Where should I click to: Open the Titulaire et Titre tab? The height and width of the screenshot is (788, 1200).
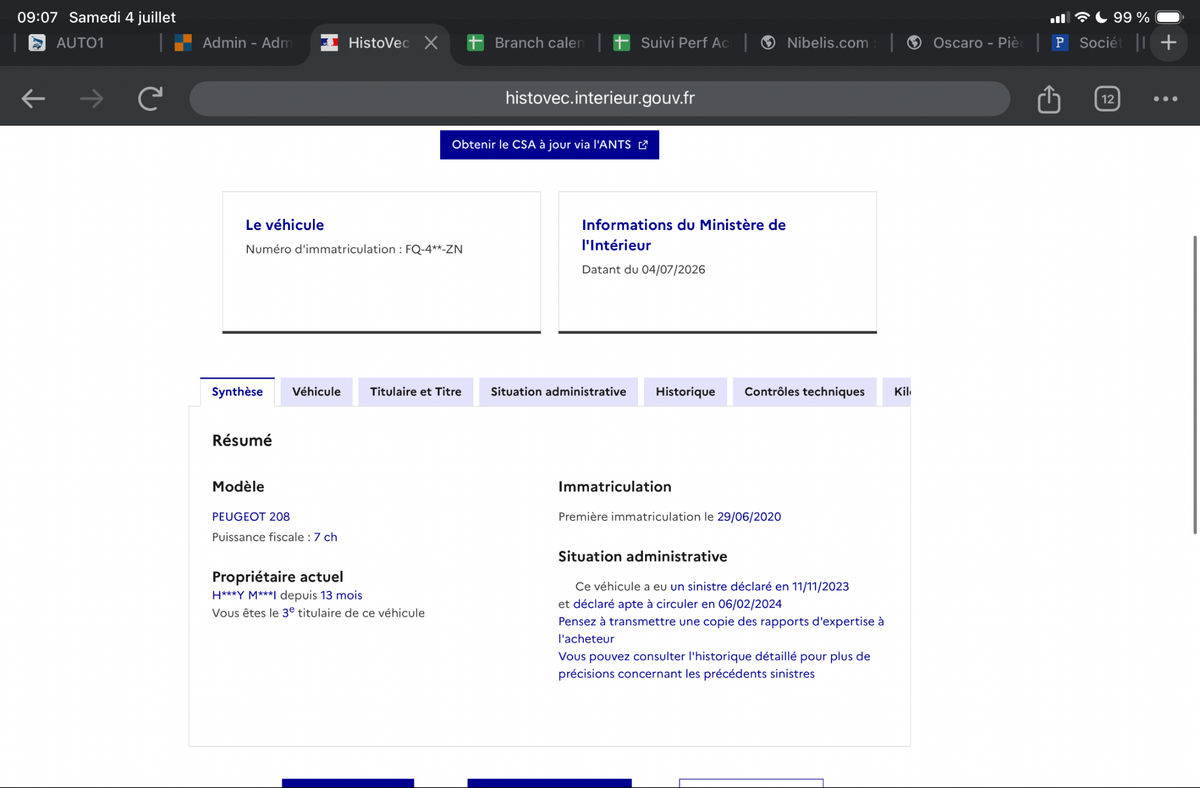pos(416,391)
